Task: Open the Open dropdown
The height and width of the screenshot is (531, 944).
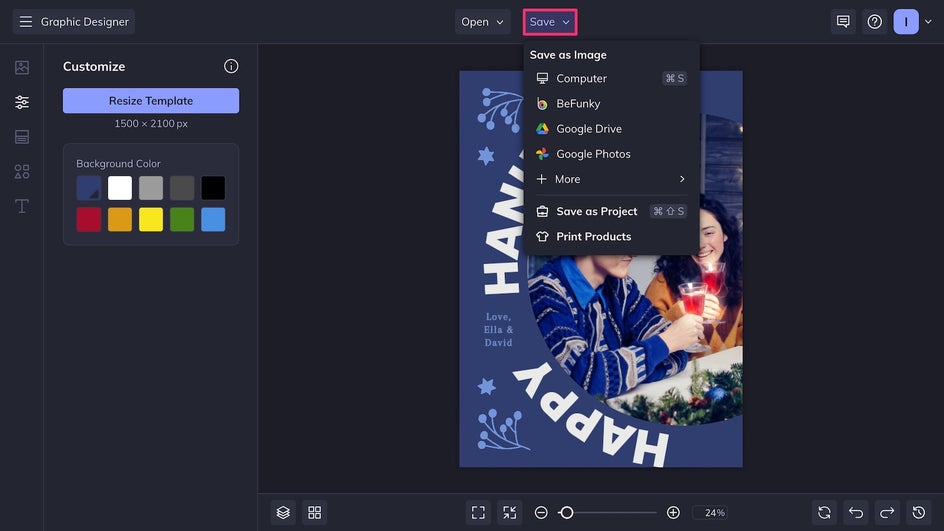Action: pos(482,22)
